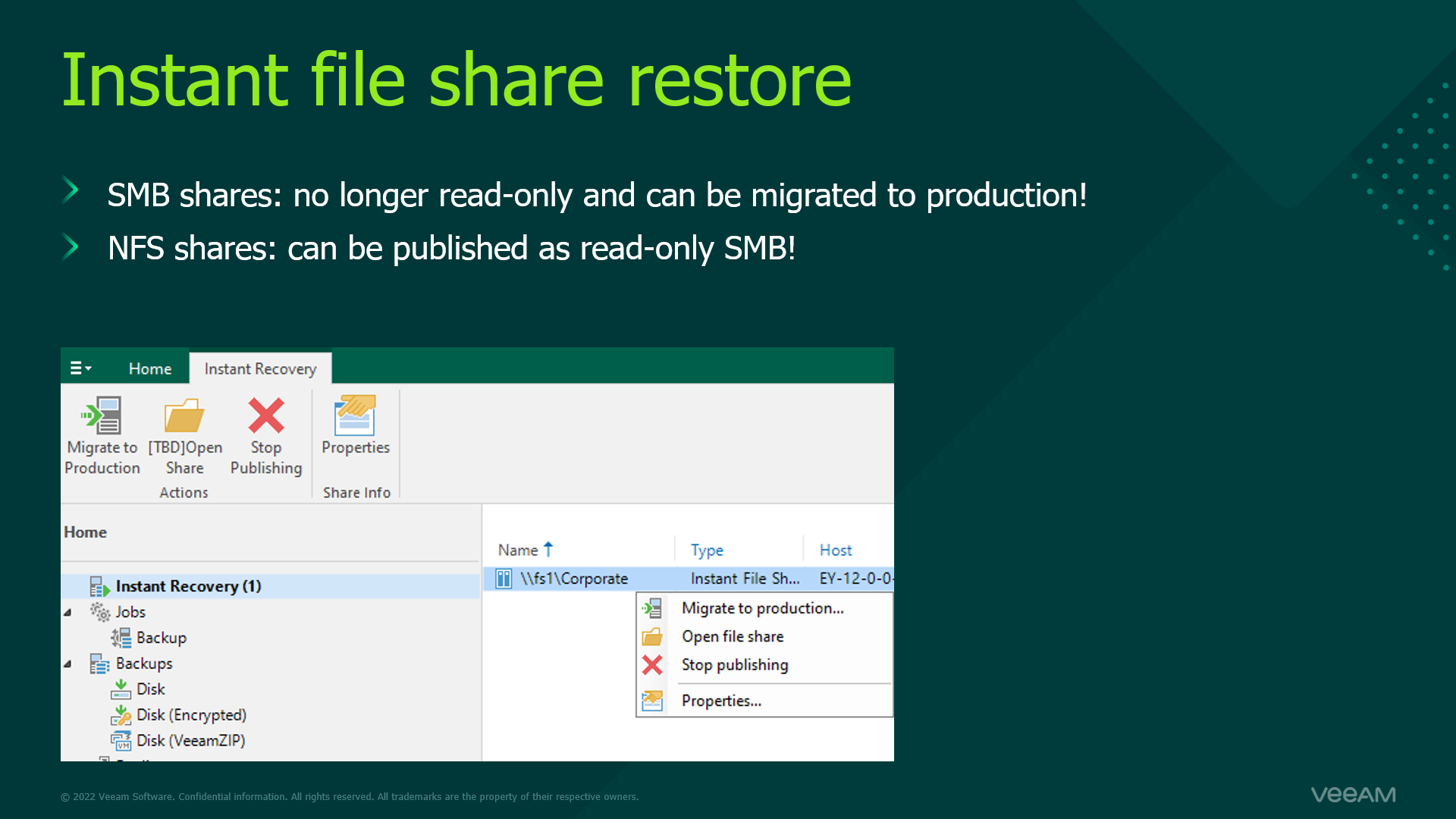This screenshot has height=819, width=1456.
Task: Choose Properties... in context menu
Action: [721, 701]
